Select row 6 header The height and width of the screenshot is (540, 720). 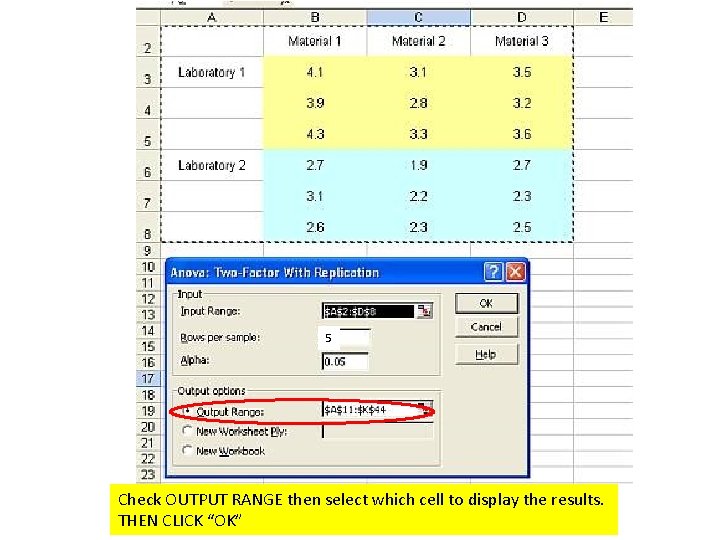(148, 165)
